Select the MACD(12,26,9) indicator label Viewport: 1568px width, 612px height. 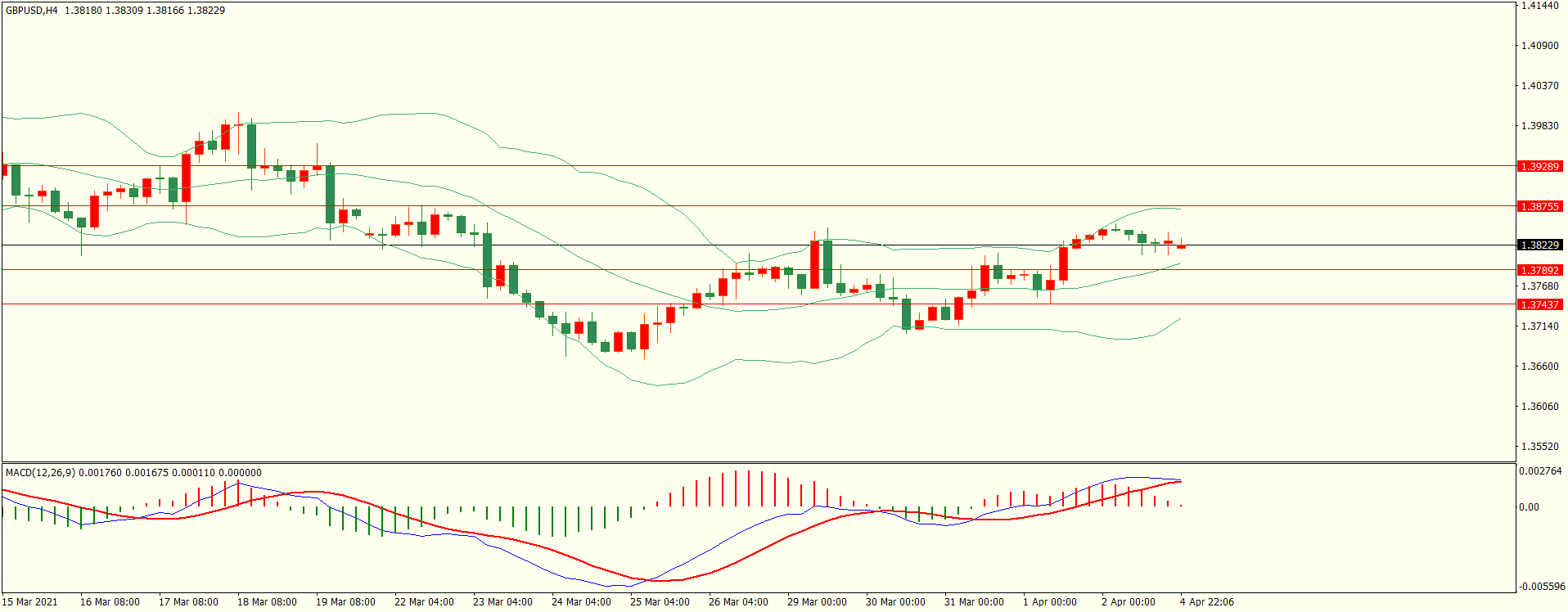(40, 472)
